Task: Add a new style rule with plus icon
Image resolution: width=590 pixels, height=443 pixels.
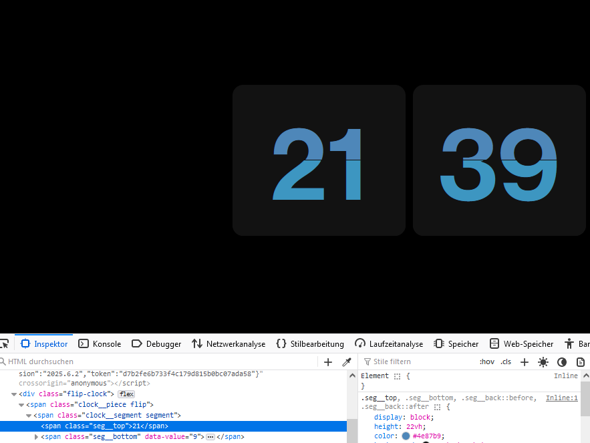Action: pyautogui.click(x=524, y=362)
